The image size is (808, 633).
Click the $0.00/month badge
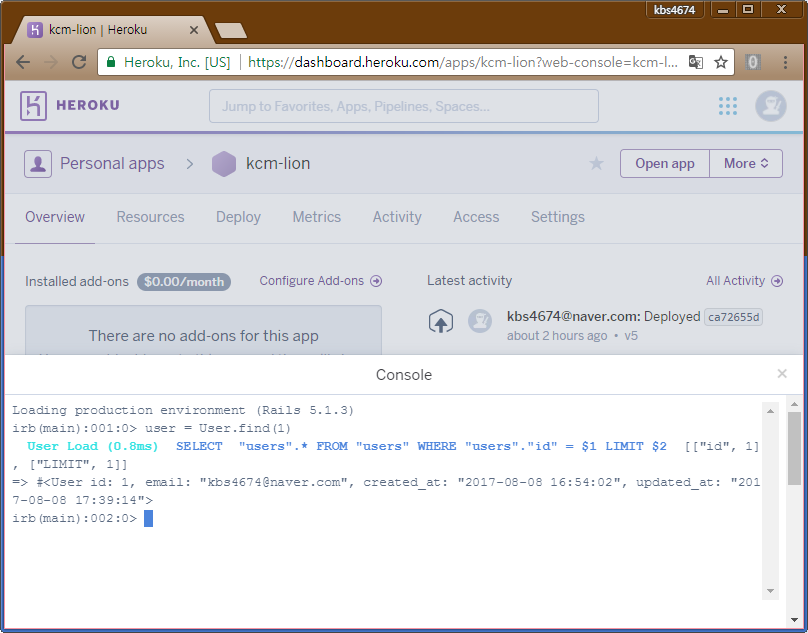pos(184,282)
